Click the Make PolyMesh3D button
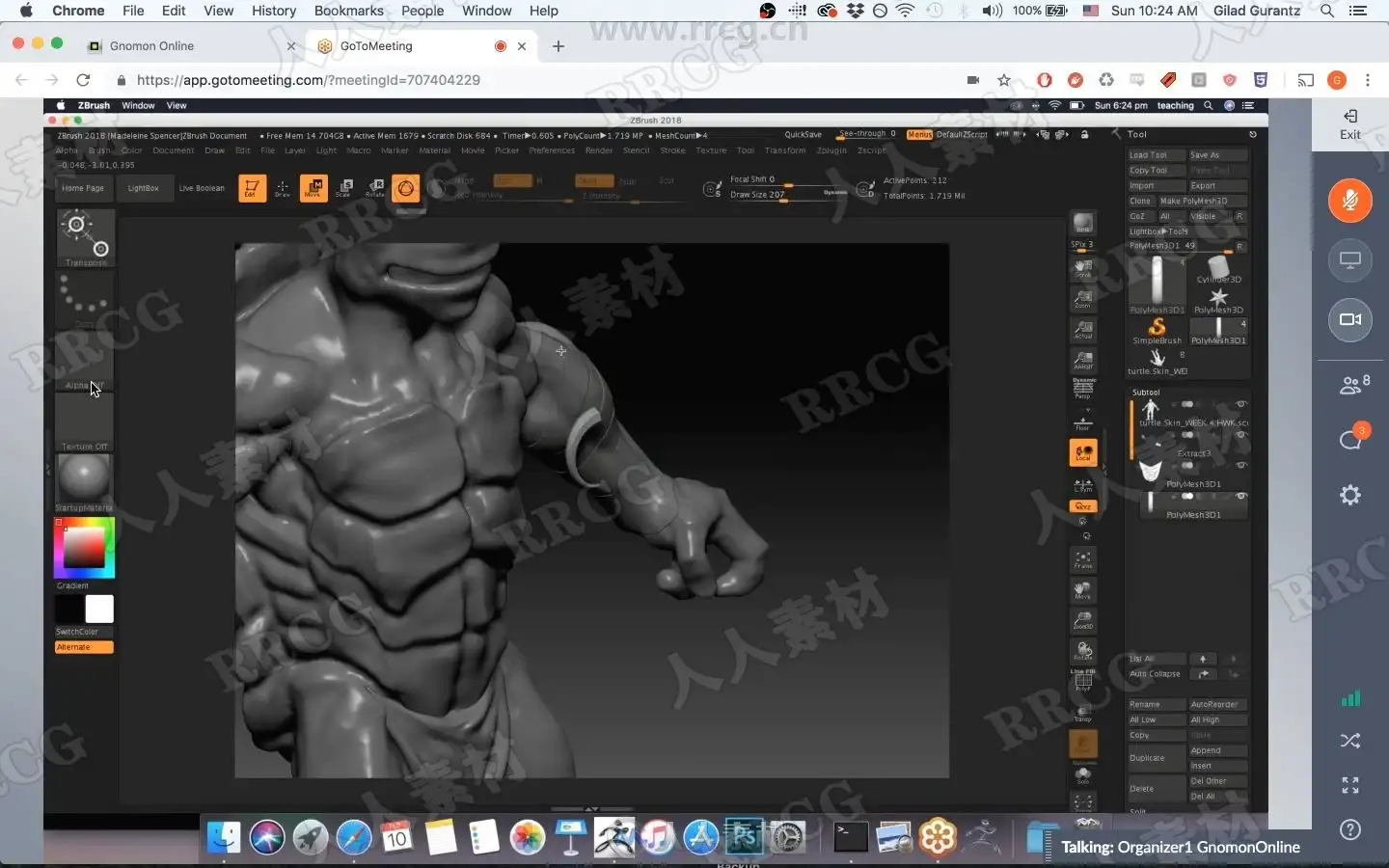 1202,202
